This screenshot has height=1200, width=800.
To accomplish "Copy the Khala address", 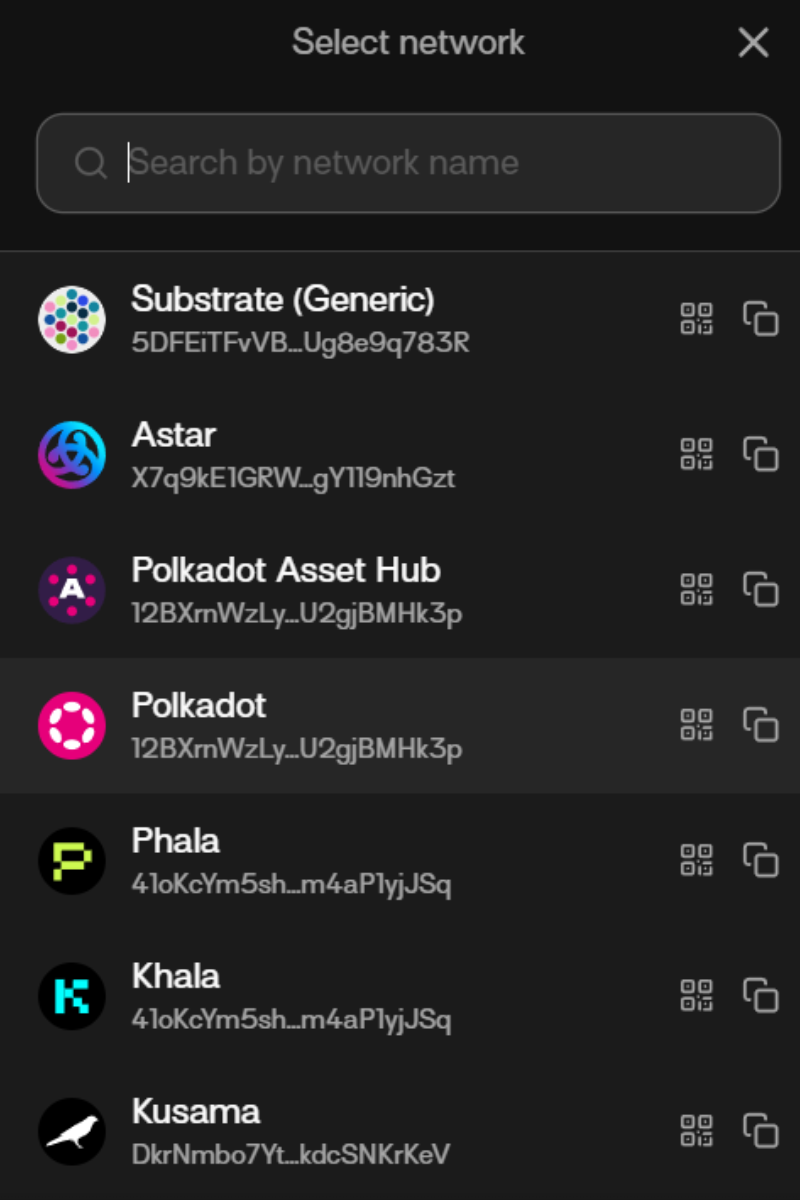I will (x=760, y=995).
